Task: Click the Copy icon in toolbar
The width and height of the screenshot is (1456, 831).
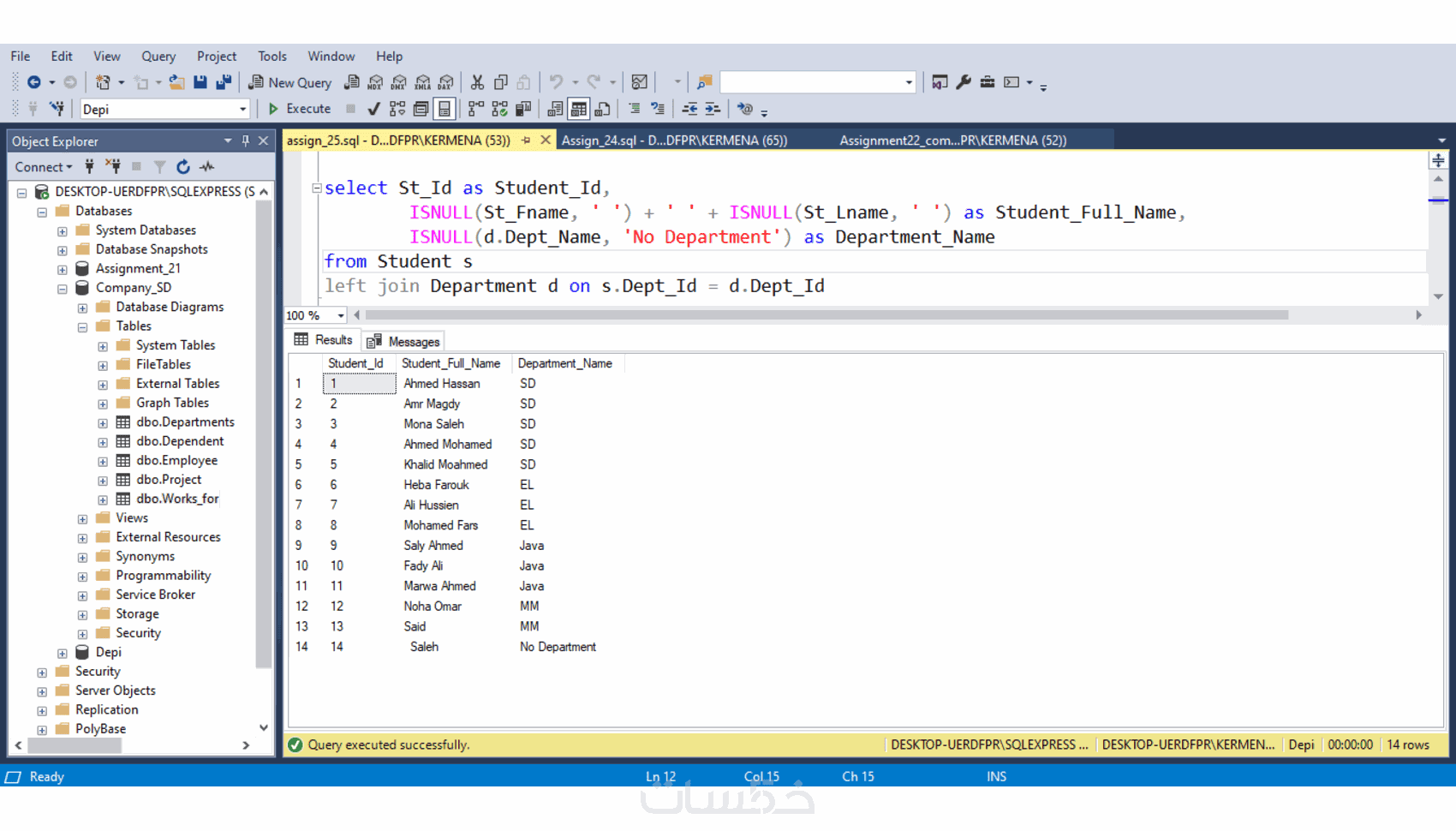Action: click(501, 82)
